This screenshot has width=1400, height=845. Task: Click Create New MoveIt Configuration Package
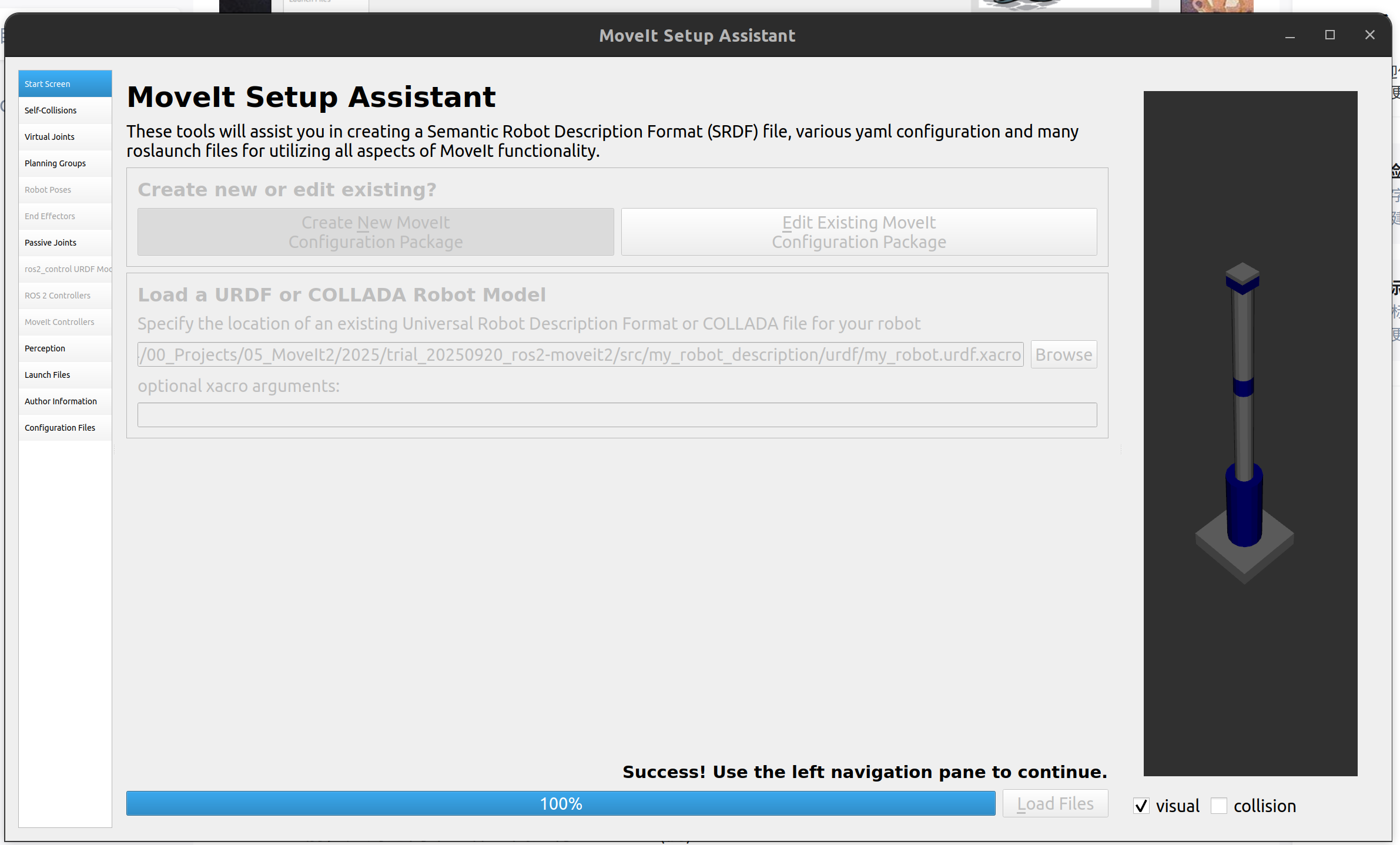click(x=376, y=232)
